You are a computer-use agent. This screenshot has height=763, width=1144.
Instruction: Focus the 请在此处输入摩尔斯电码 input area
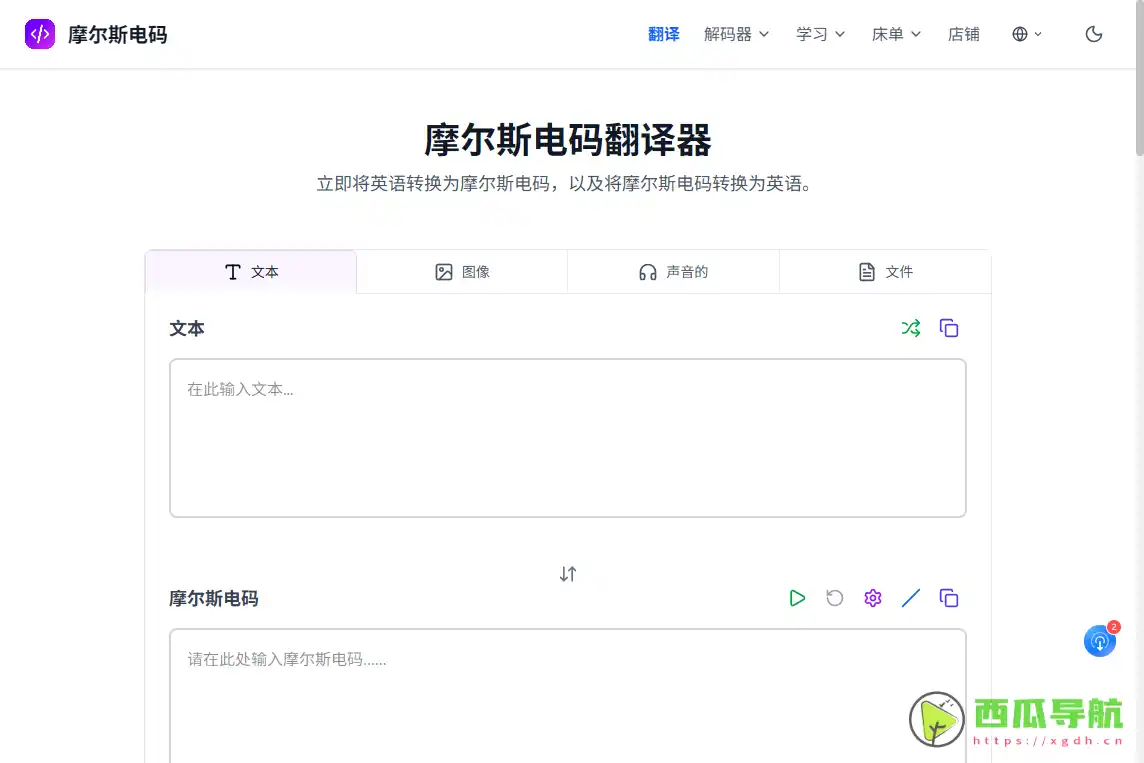568,696
